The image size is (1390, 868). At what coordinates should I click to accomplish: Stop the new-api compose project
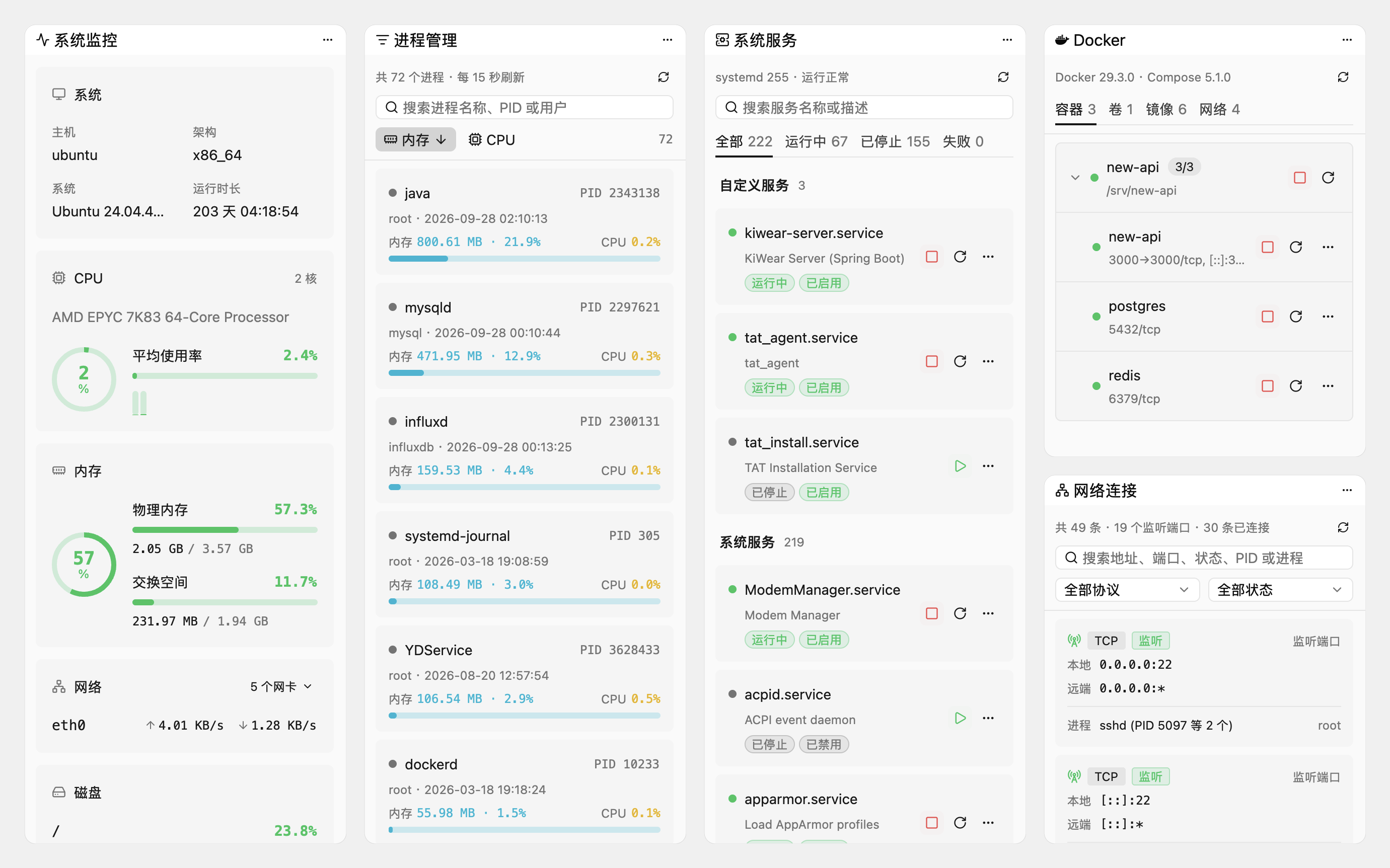[x=1300, y=178]
